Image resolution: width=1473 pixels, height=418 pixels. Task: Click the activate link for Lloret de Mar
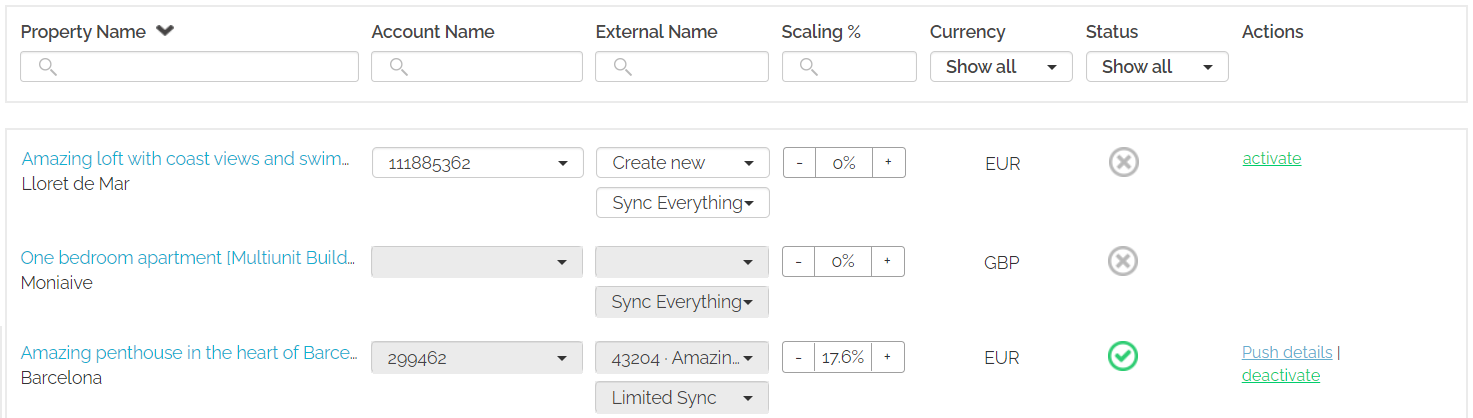tap(1271, 158)
